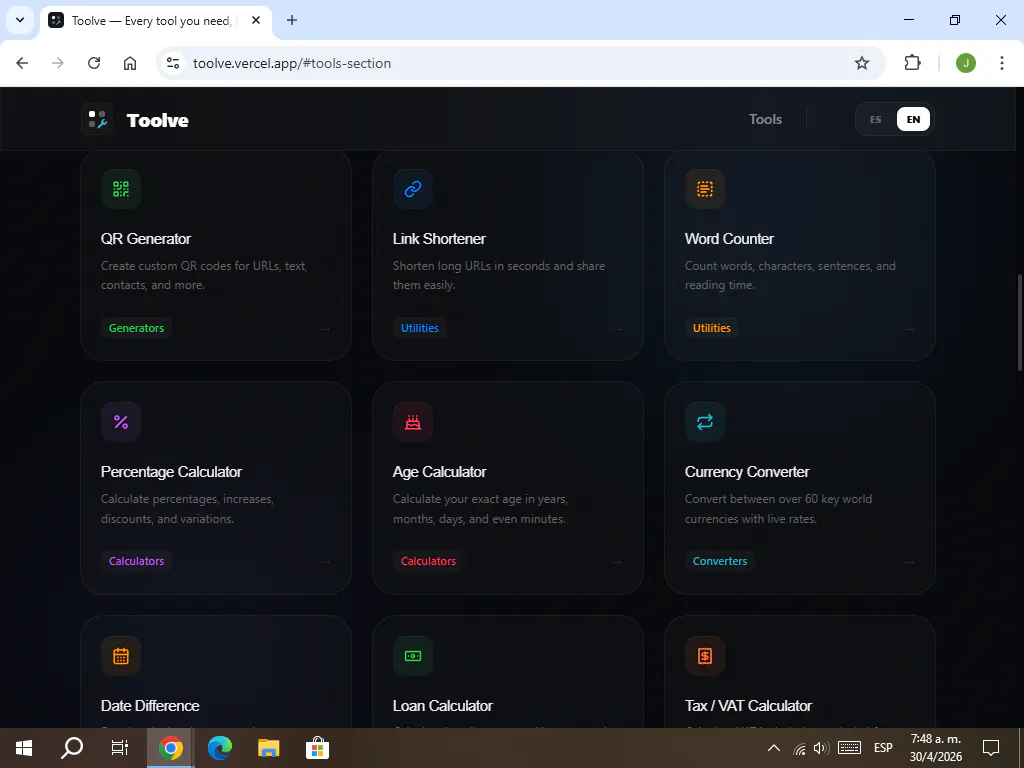Image resolution: width=1024 pixels, height=768 pixels.
Task: Open the Age Calculator cake icon
Action: [x=413, y=422]
